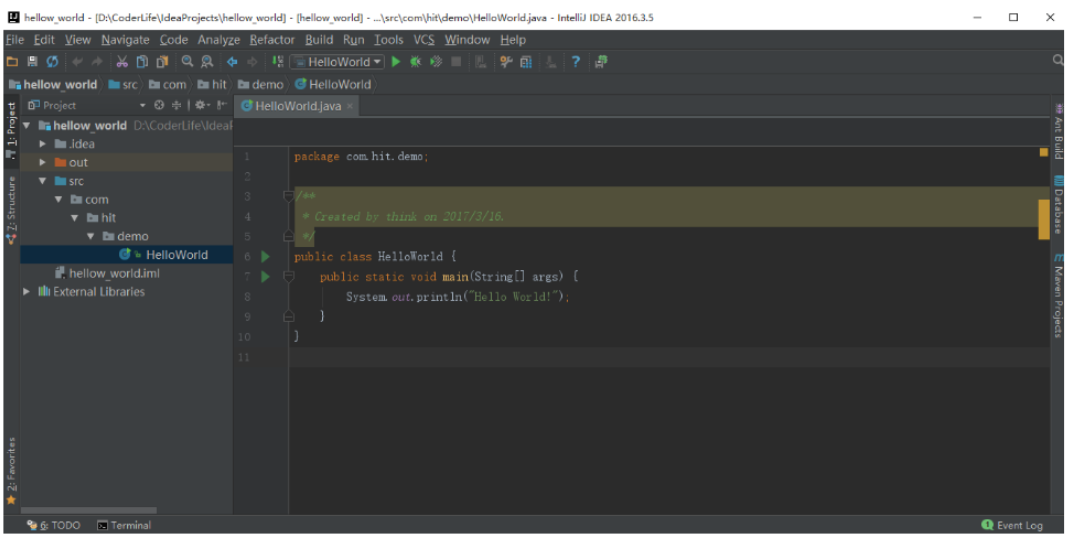Click the Find magnifier icon
The image size is (1066, 537).
point(187,62)
